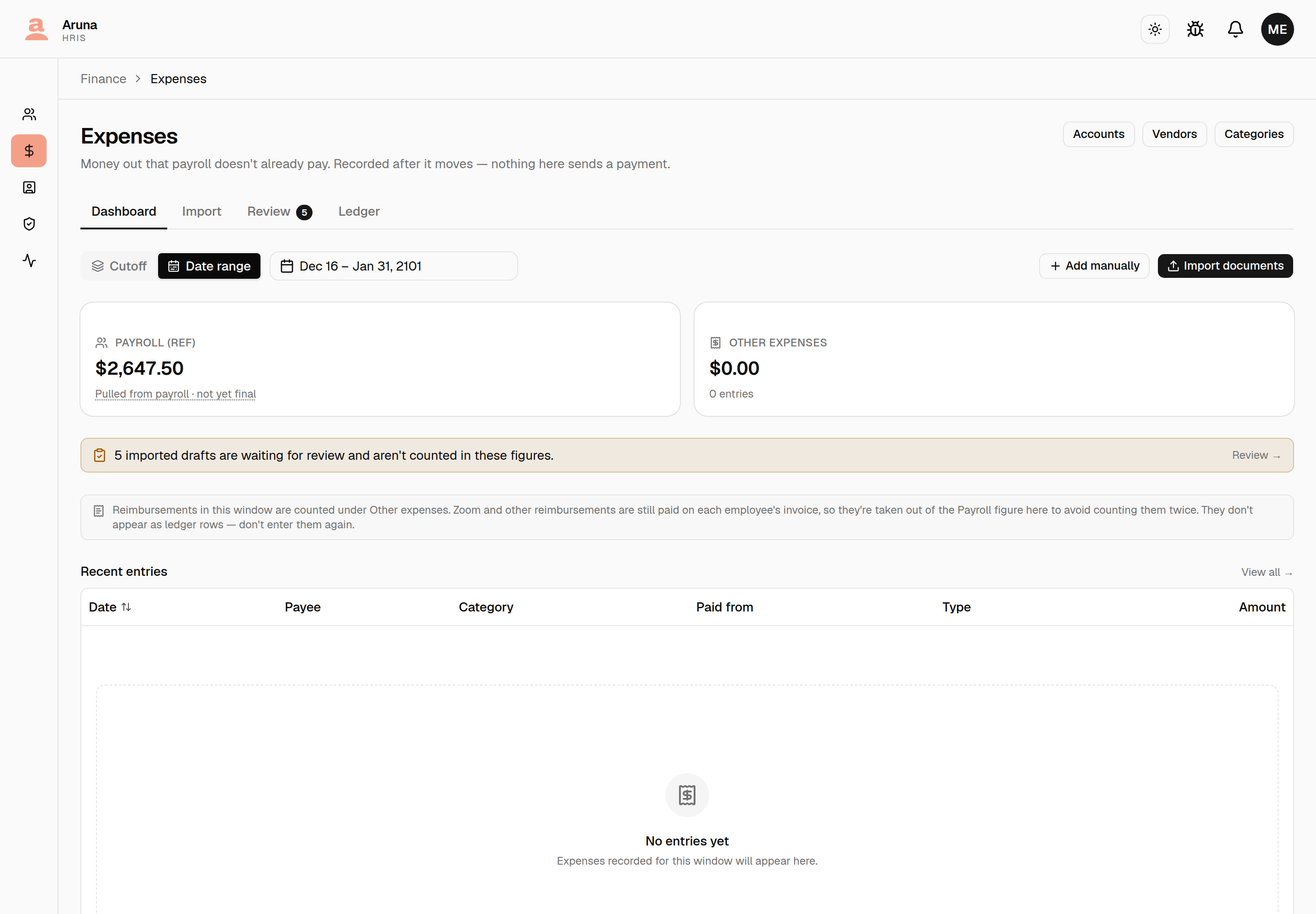Viewport: 1316px width, 914px height.
Task: Click the Paid from column header
Action: 724,607
